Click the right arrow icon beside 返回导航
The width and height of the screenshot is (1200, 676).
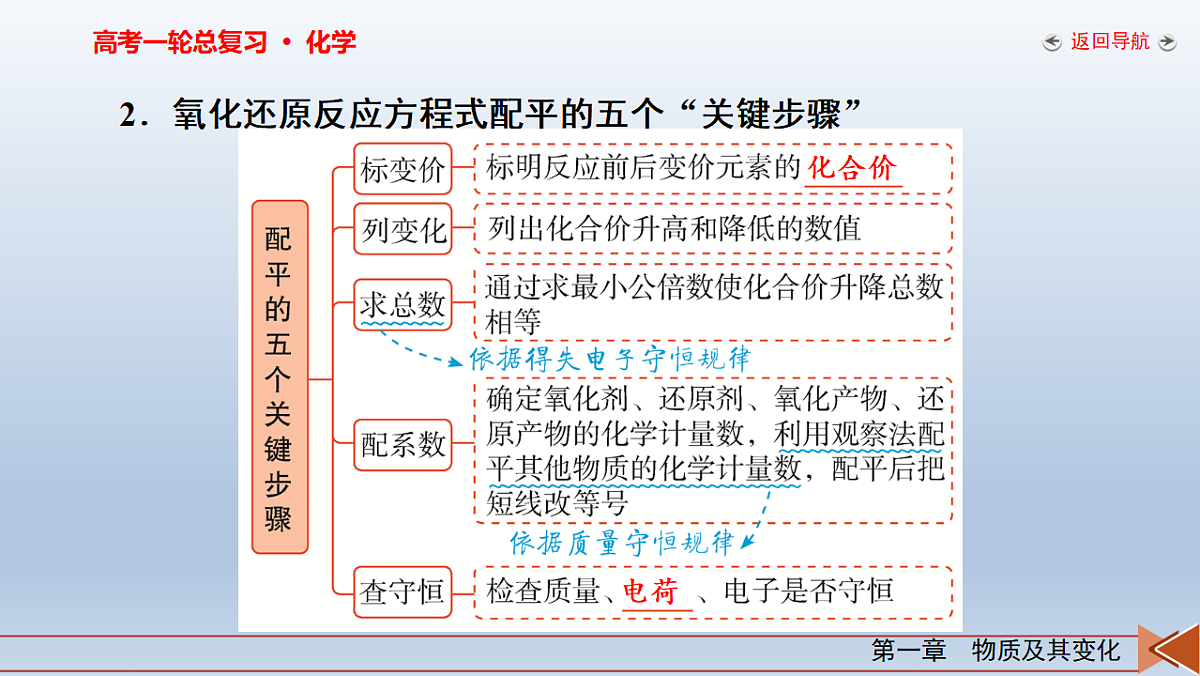[x=1167, y=43]
